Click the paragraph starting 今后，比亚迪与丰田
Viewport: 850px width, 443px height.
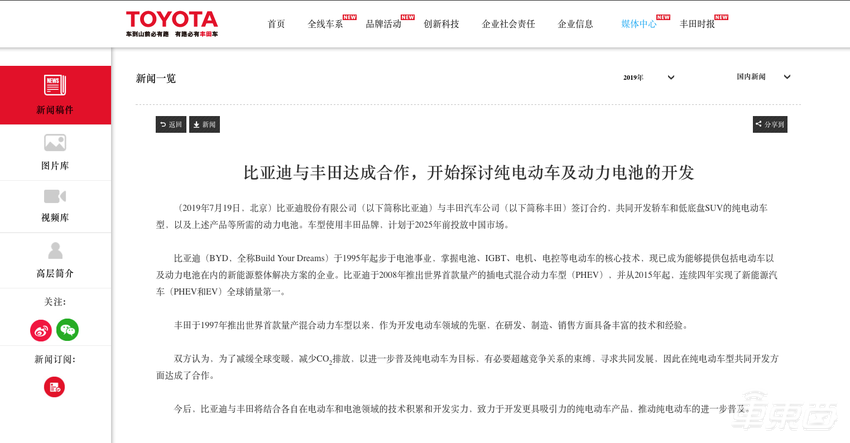[461, 409]
